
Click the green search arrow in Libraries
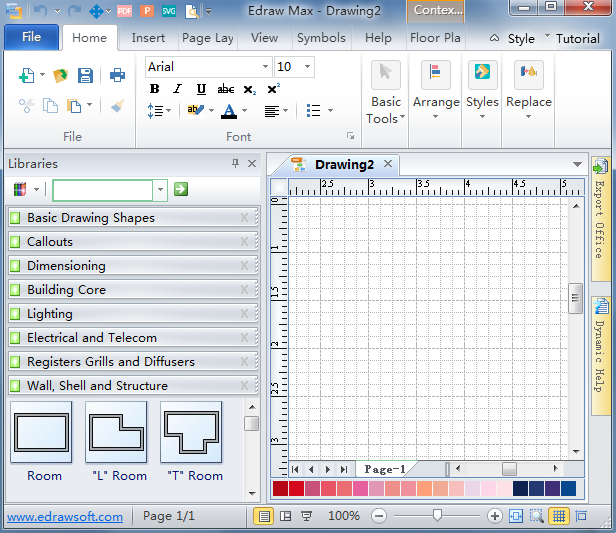(181, 189)
